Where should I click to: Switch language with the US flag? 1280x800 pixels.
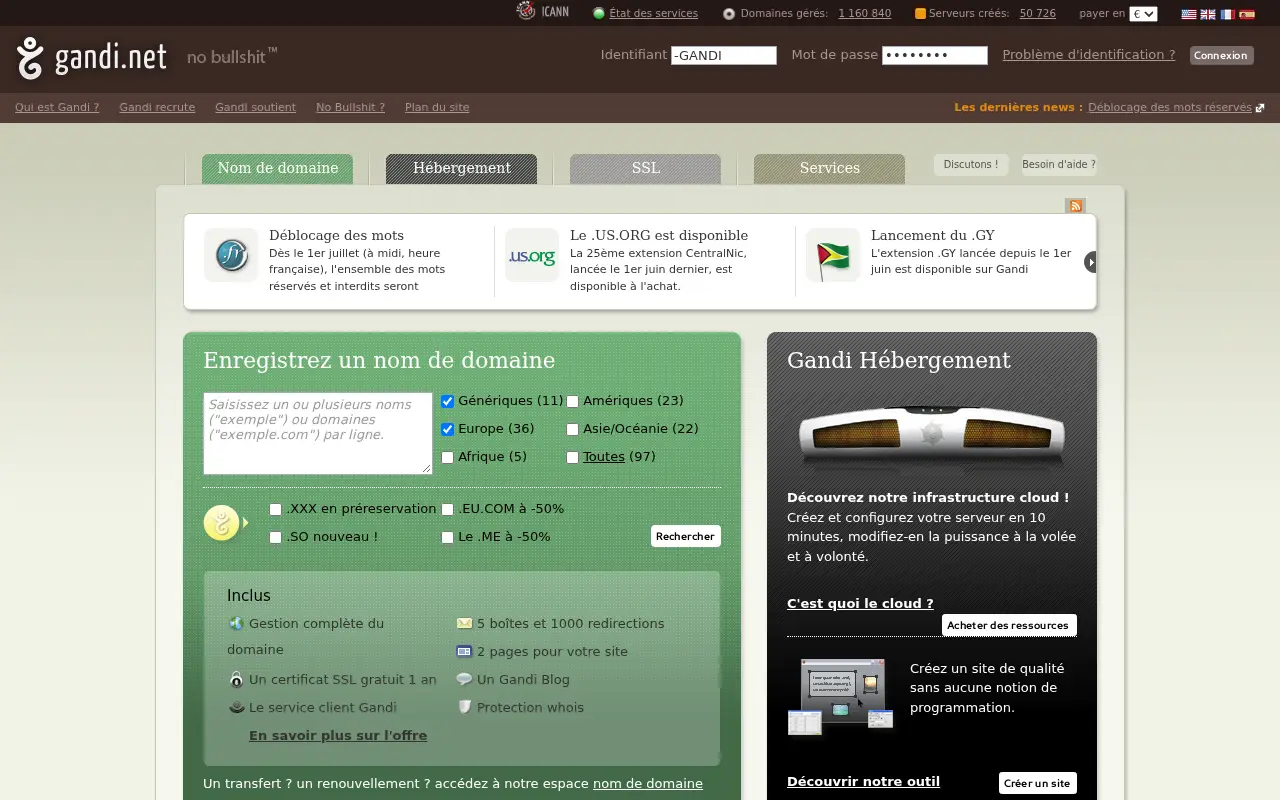1189,14
